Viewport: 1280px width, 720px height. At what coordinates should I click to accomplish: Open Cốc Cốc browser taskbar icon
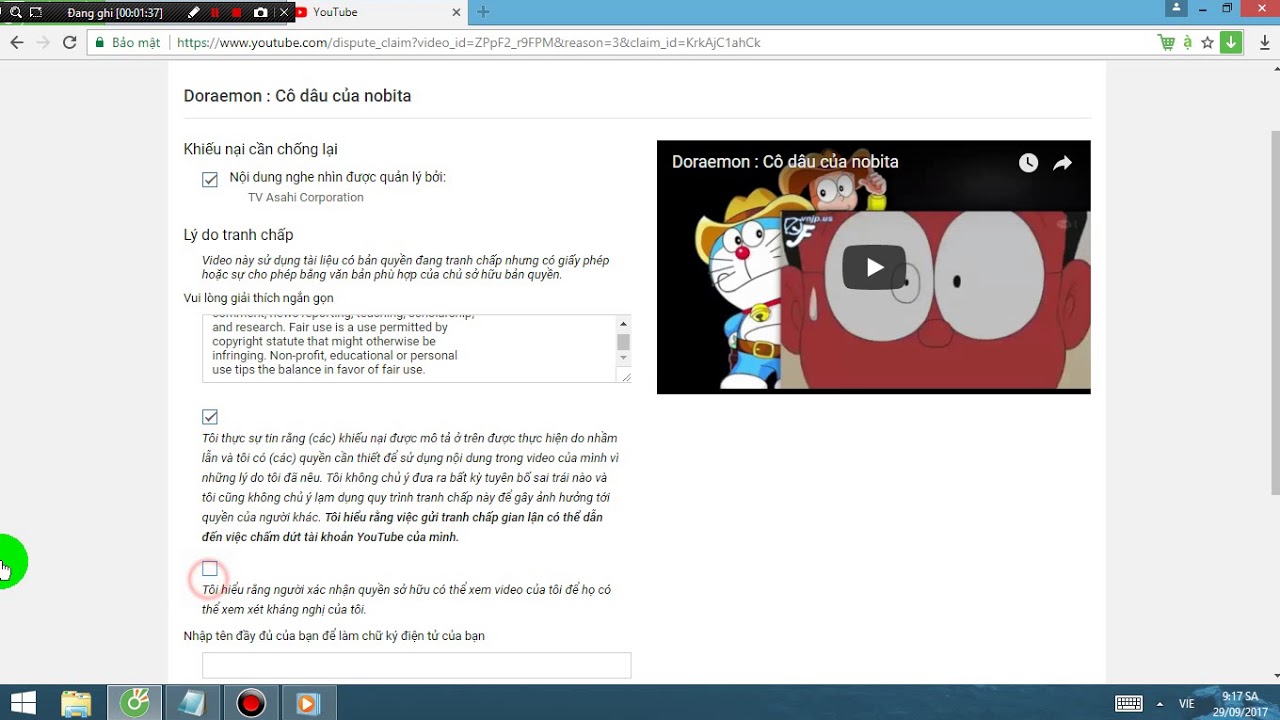135,703
